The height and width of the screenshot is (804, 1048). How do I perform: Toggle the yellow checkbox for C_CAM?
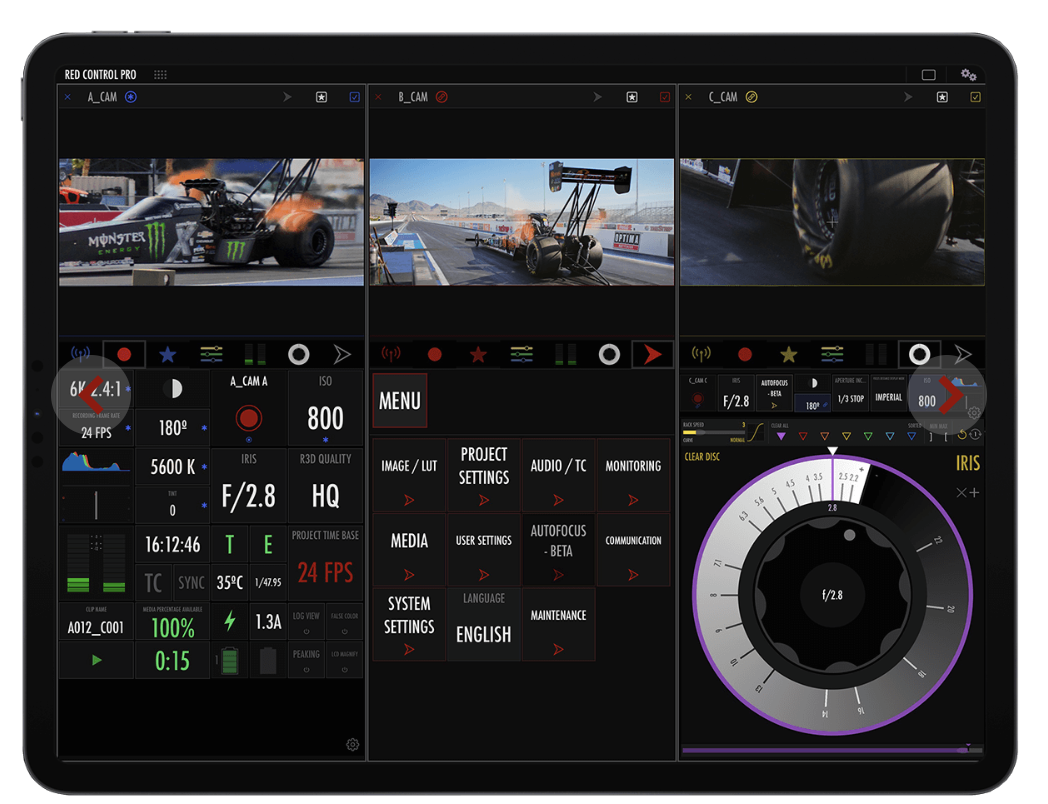coord(975,97)
